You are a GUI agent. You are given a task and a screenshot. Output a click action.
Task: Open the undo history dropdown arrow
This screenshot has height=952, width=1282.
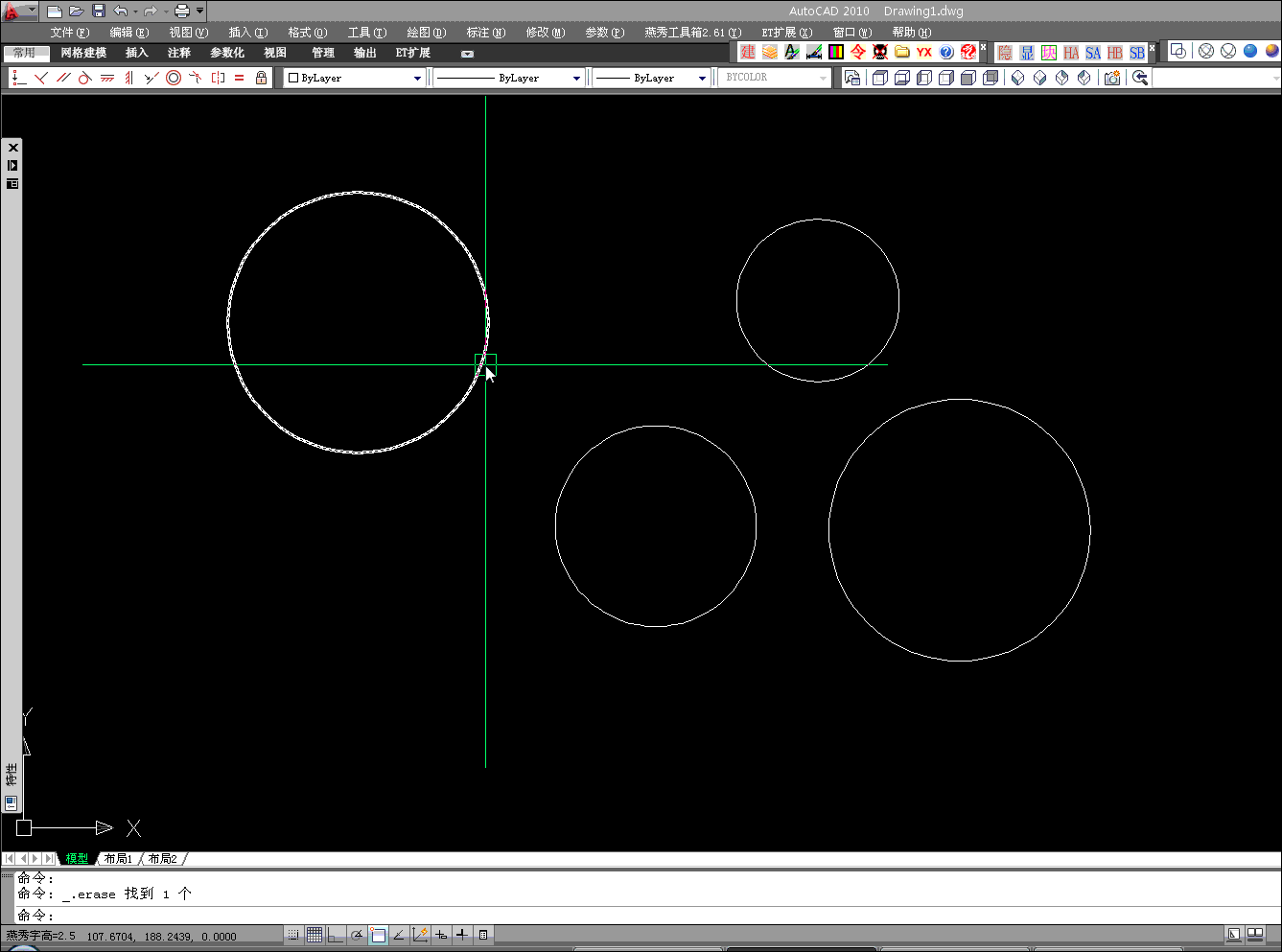tap(135, 12)
